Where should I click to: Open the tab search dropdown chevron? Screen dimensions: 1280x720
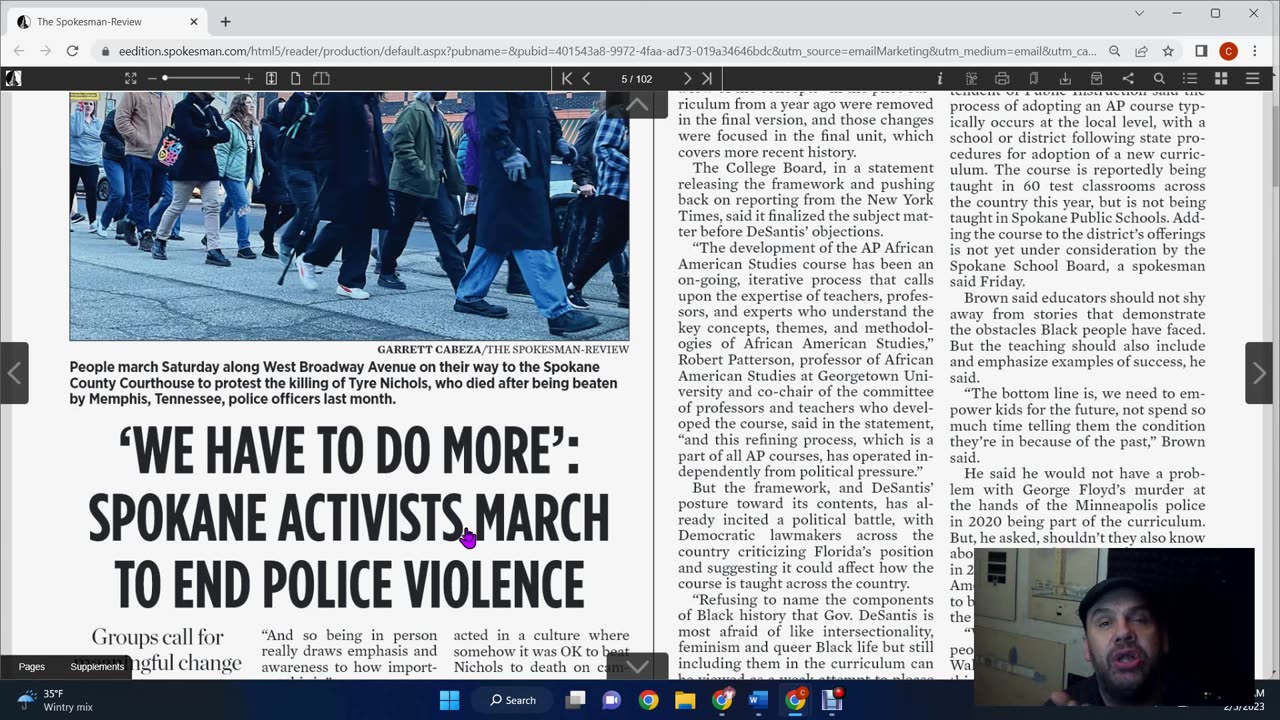[x=1139, y=13]
